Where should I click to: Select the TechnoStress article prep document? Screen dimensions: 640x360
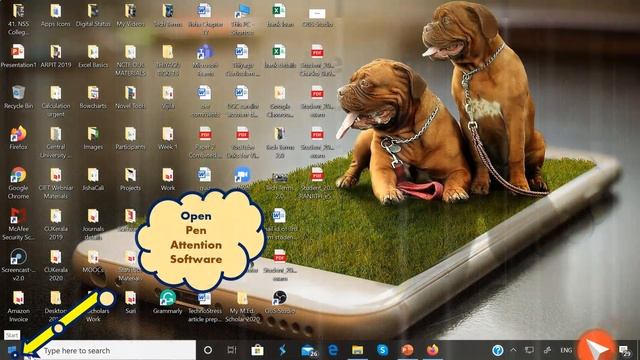click(205, 306)
